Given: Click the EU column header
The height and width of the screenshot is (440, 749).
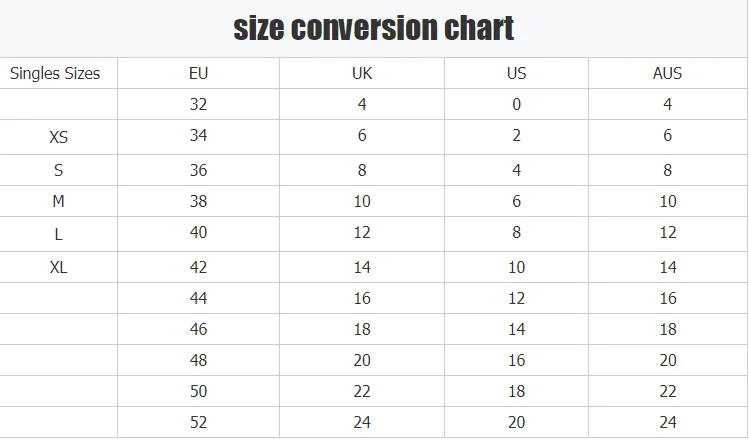Looking at the screenshot, I should (x=198, y=73).
